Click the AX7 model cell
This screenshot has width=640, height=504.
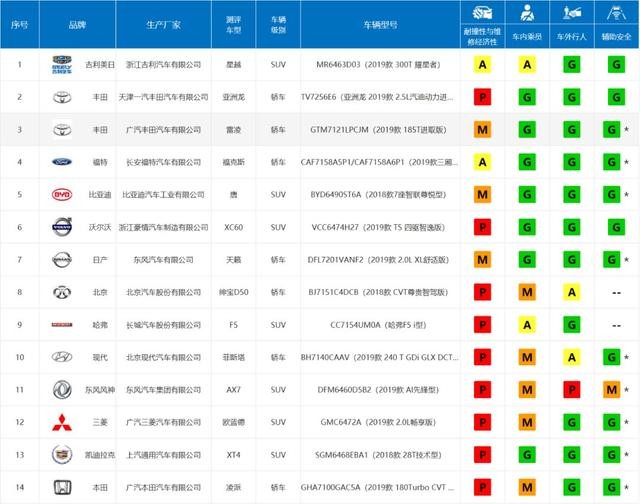click(x=233, y=390)
